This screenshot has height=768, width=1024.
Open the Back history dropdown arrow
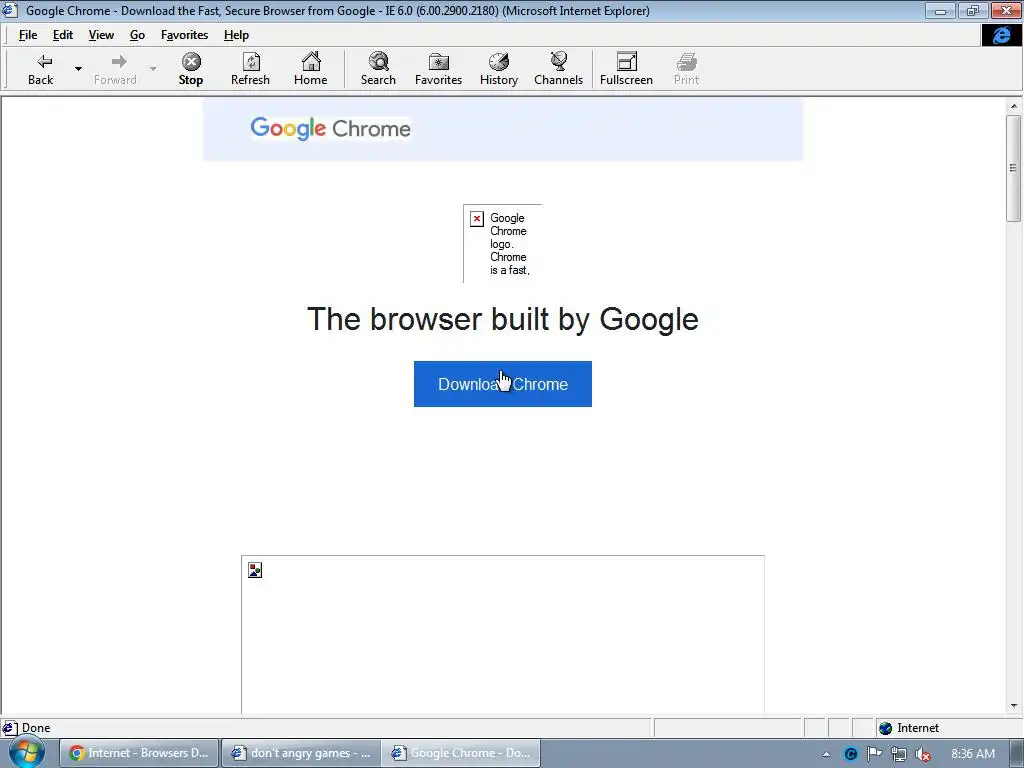click(x=78, y=69)
